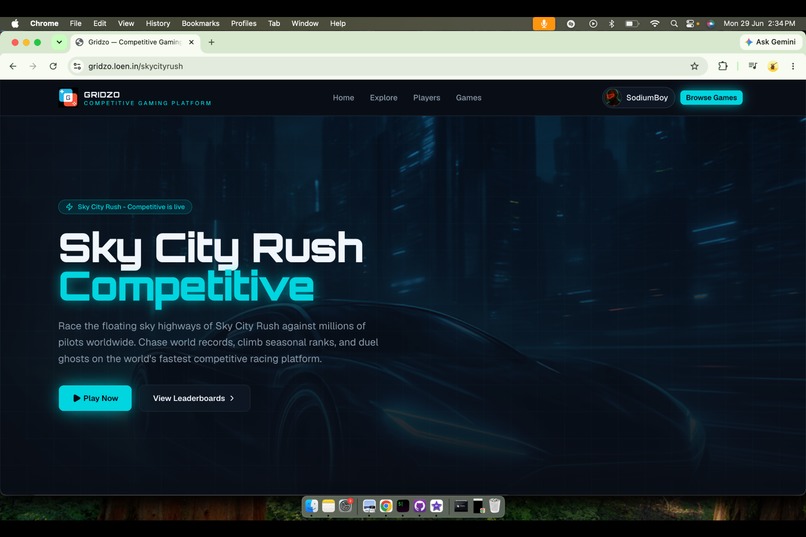This screenshot has width=806, height=537.
Task: Open the Profiles menu
Action: coord(244,24)
